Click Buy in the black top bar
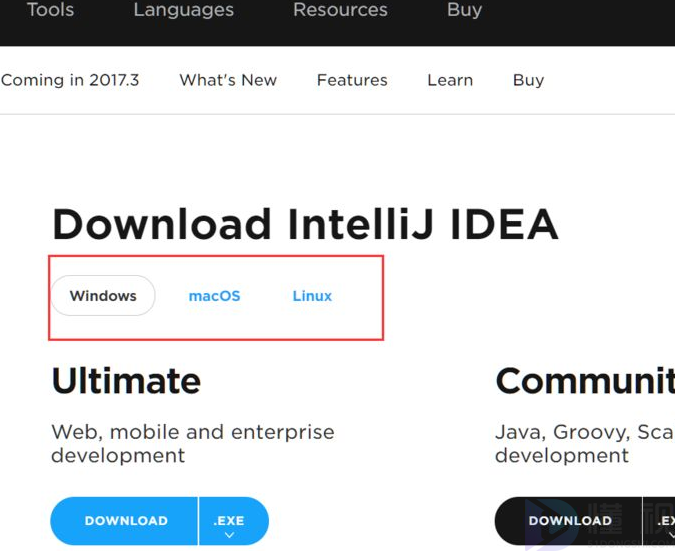The height and width of the screenshot is (551, 675). point(464,9)
